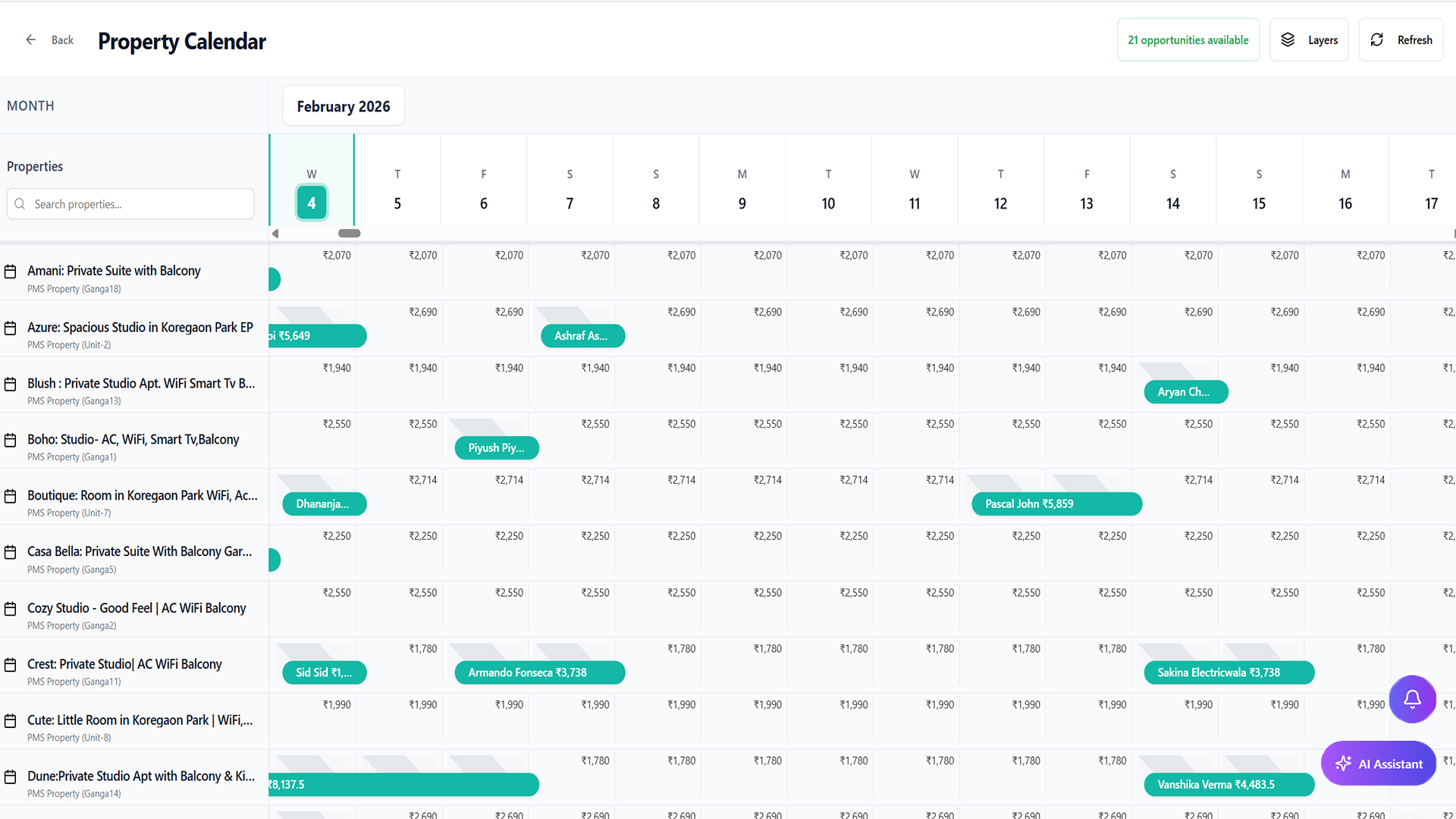This screenshot has height=819, width=1456.
Task: Click the search magnifier icon
Action: (x=20, y=204)
